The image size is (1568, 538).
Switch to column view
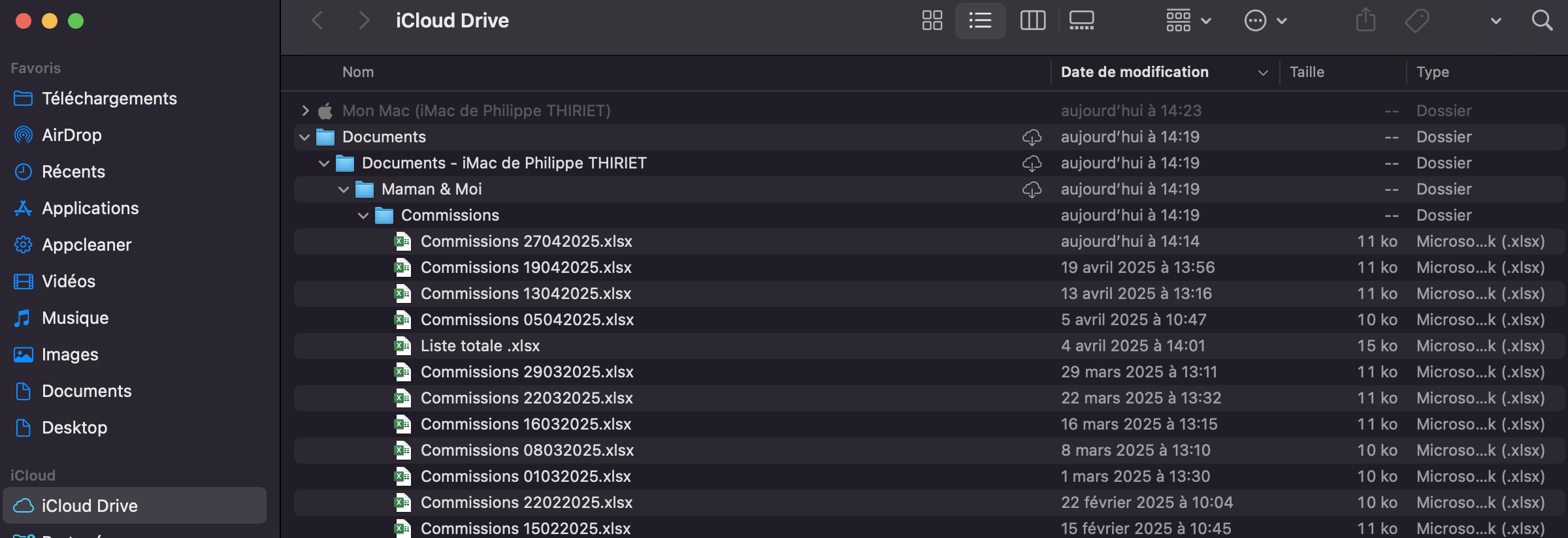click(x=1032, y=21)
